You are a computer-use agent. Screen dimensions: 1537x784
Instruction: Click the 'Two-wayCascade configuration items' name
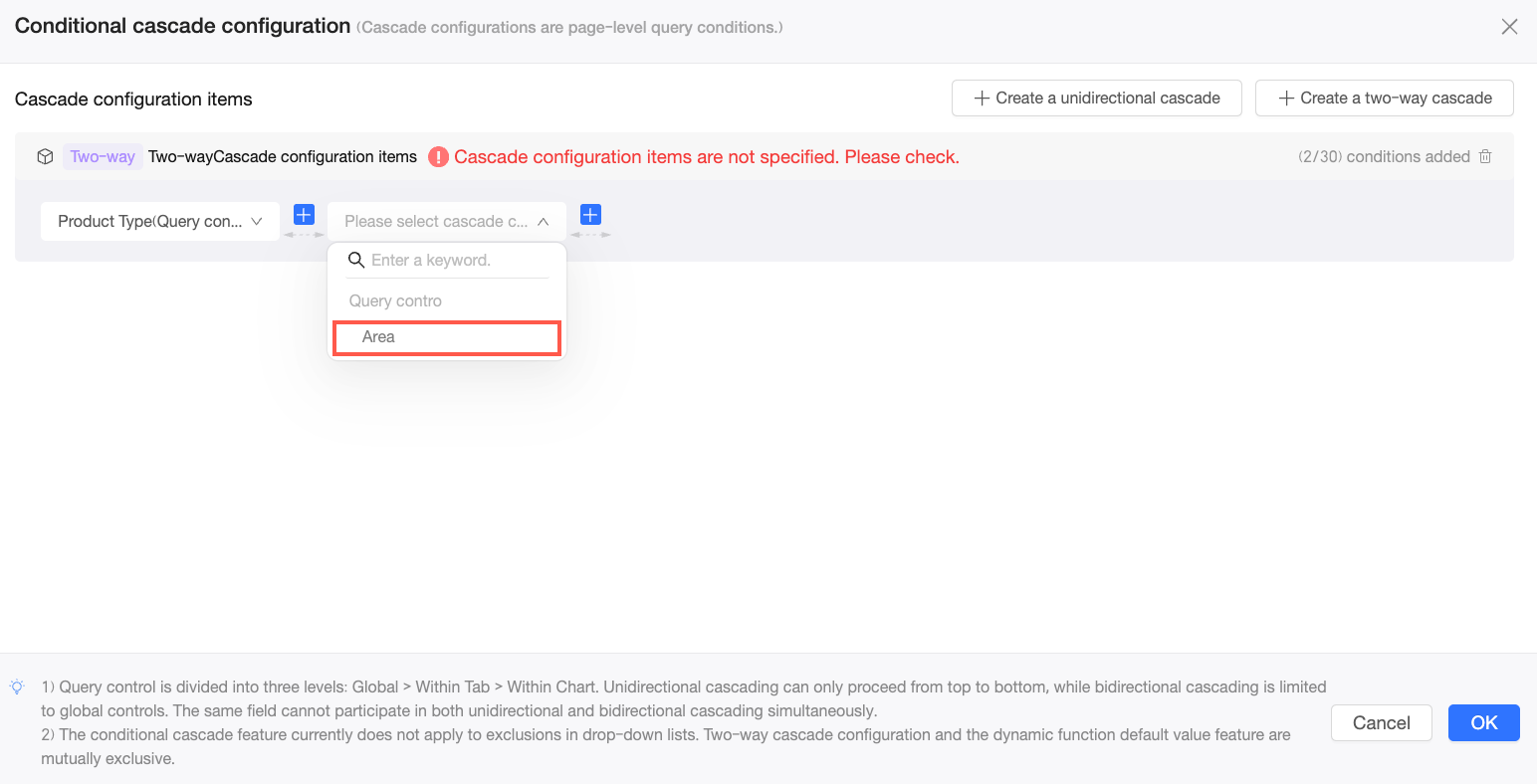click(283, 156)
